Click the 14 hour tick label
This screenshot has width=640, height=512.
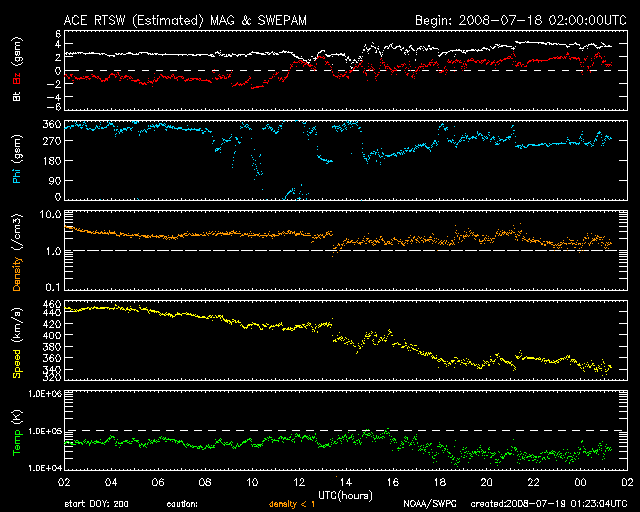346,483
